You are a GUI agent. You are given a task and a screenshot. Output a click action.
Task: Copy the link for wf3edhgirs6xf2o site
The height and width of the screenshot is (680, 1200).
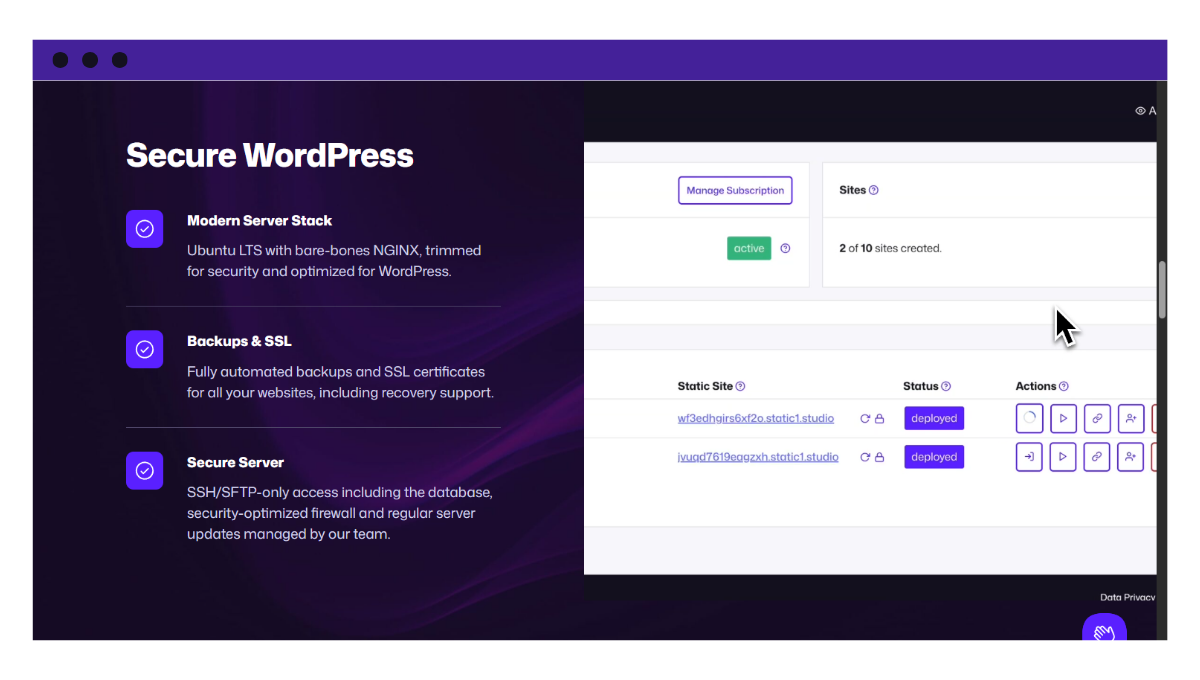tap(1097, 418)
